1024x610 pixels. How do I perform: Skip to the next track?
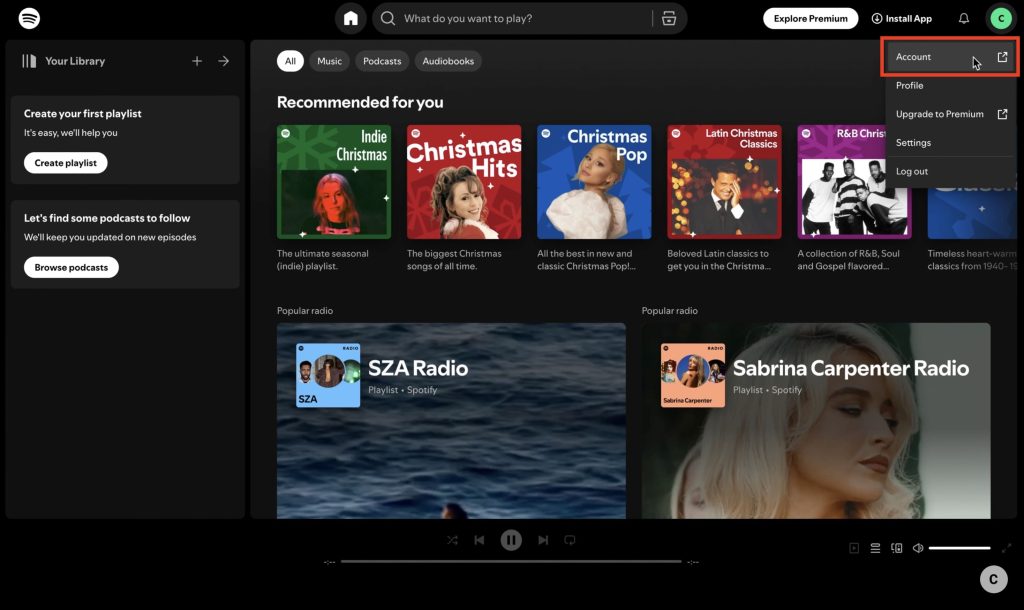point(543,540)
